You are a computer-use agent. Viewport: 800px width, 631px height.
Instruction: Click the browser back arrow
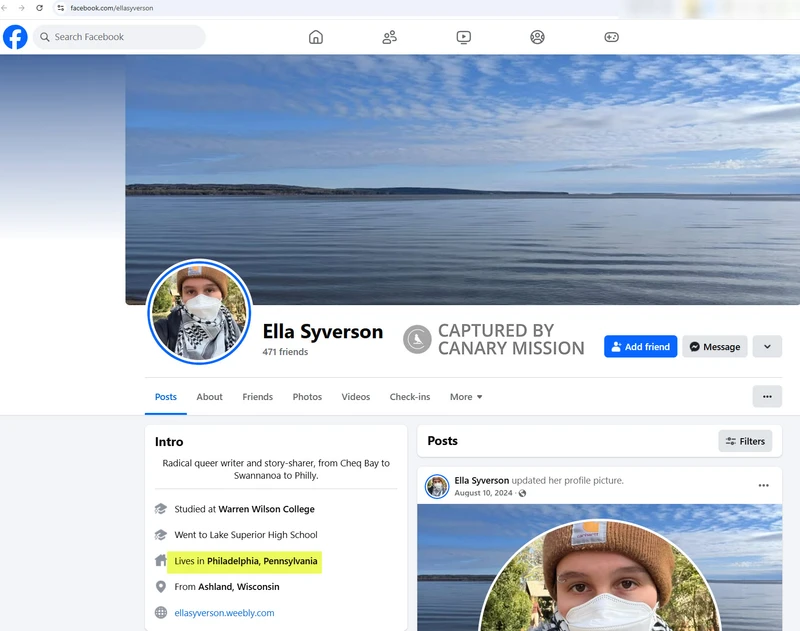coord(5,8)
